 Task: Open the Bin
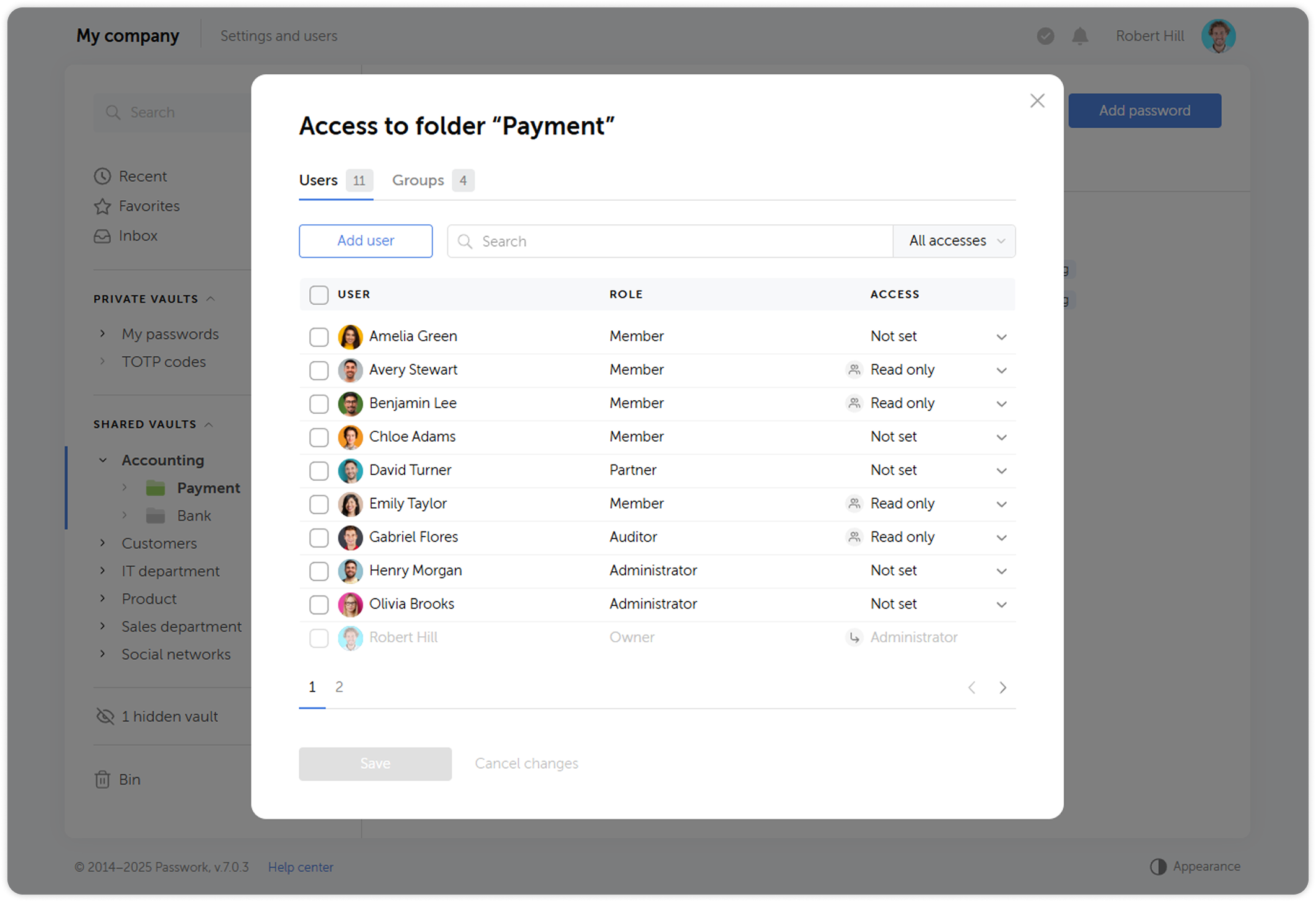point(129,779)
